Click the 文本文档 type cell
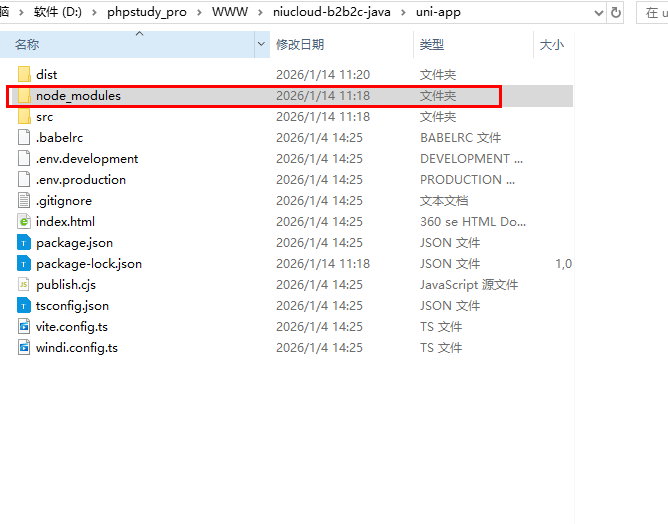Image resolution: width=668 pixels, height=524 pixels. (444, 201)
